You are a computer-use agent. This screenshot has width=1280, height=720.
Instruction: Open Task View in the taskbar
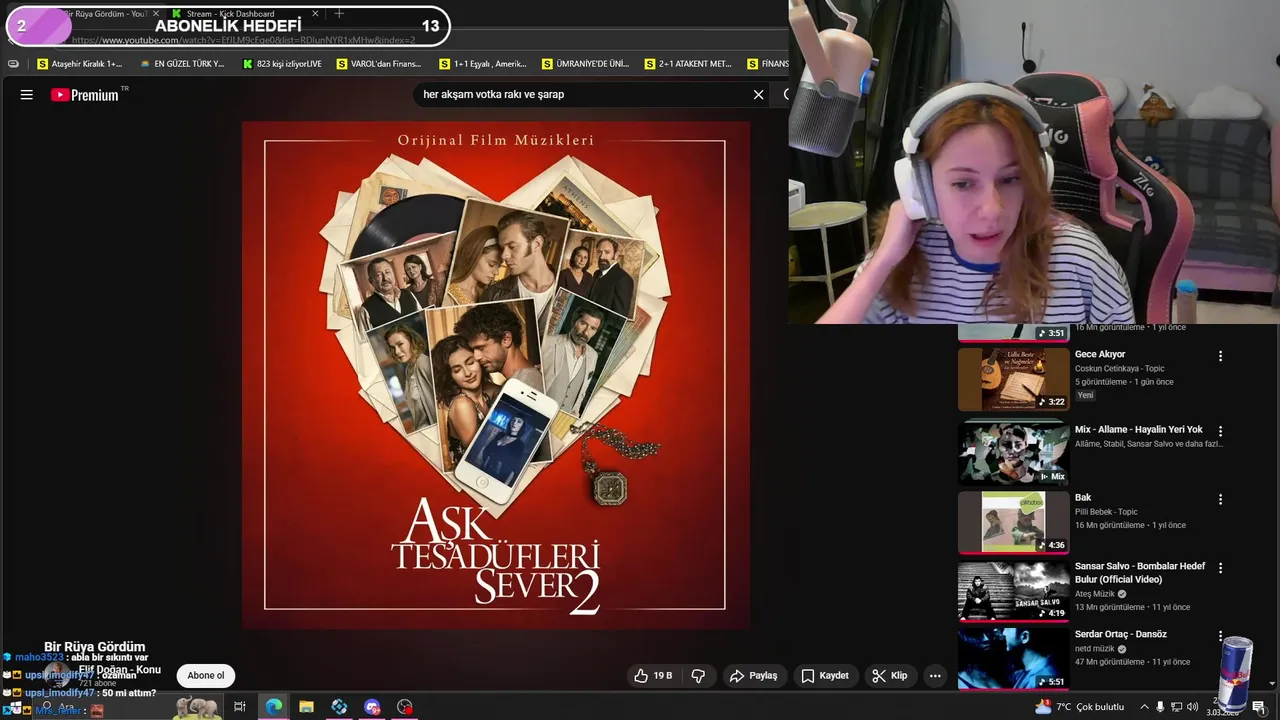[x=240, y=707]
